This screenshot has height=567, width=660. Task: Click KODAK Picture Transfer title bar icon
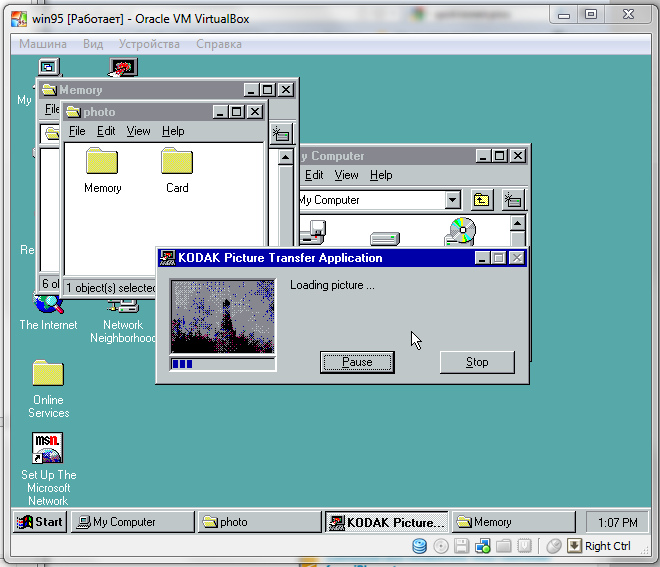(x=167, y=258)
